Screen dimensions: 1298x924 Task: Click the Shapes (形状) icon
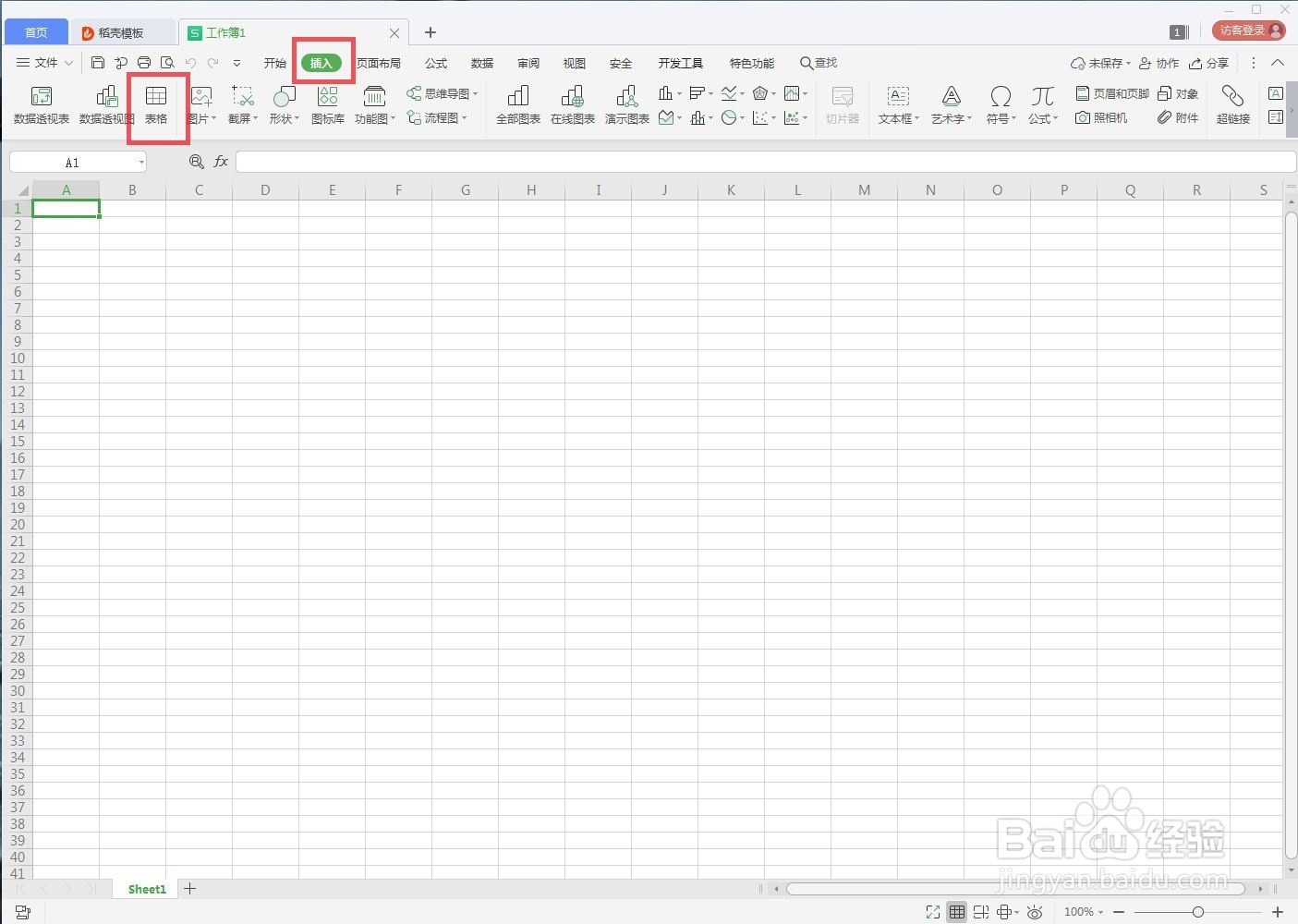[x=284, y=104]
